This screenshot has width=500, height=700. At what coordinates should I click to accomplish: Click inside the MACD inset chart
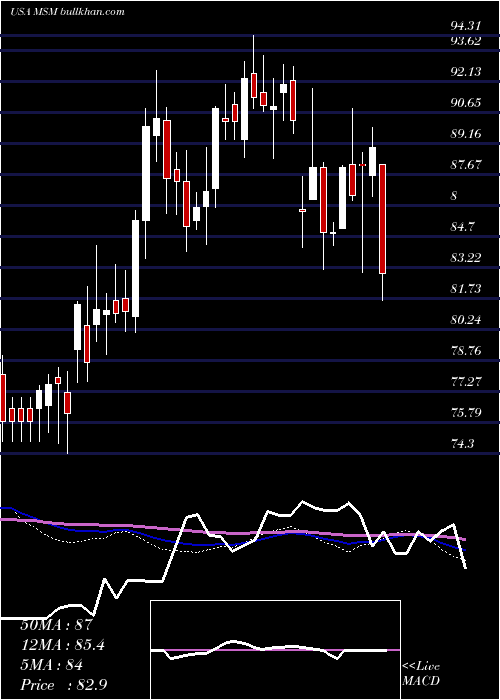[275, 650]
